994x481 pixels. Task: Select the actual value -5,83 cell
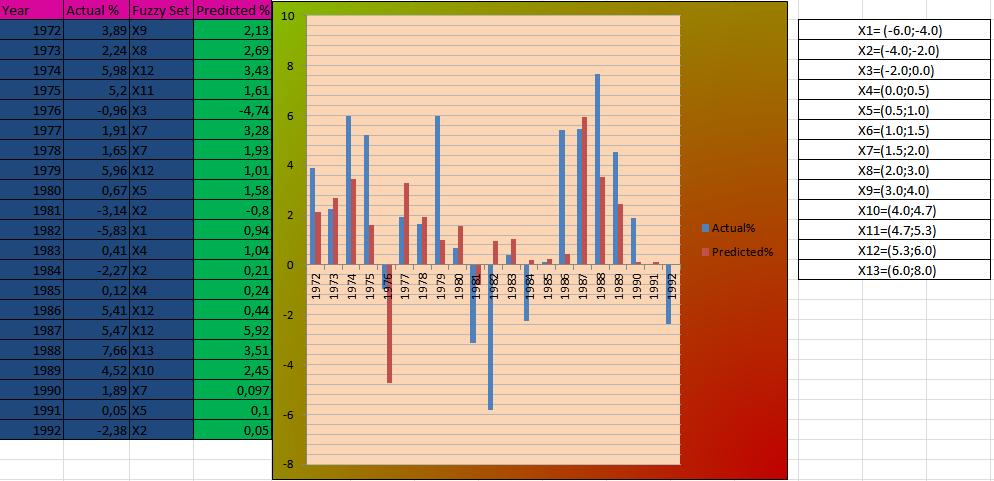[x=95, y=230]
